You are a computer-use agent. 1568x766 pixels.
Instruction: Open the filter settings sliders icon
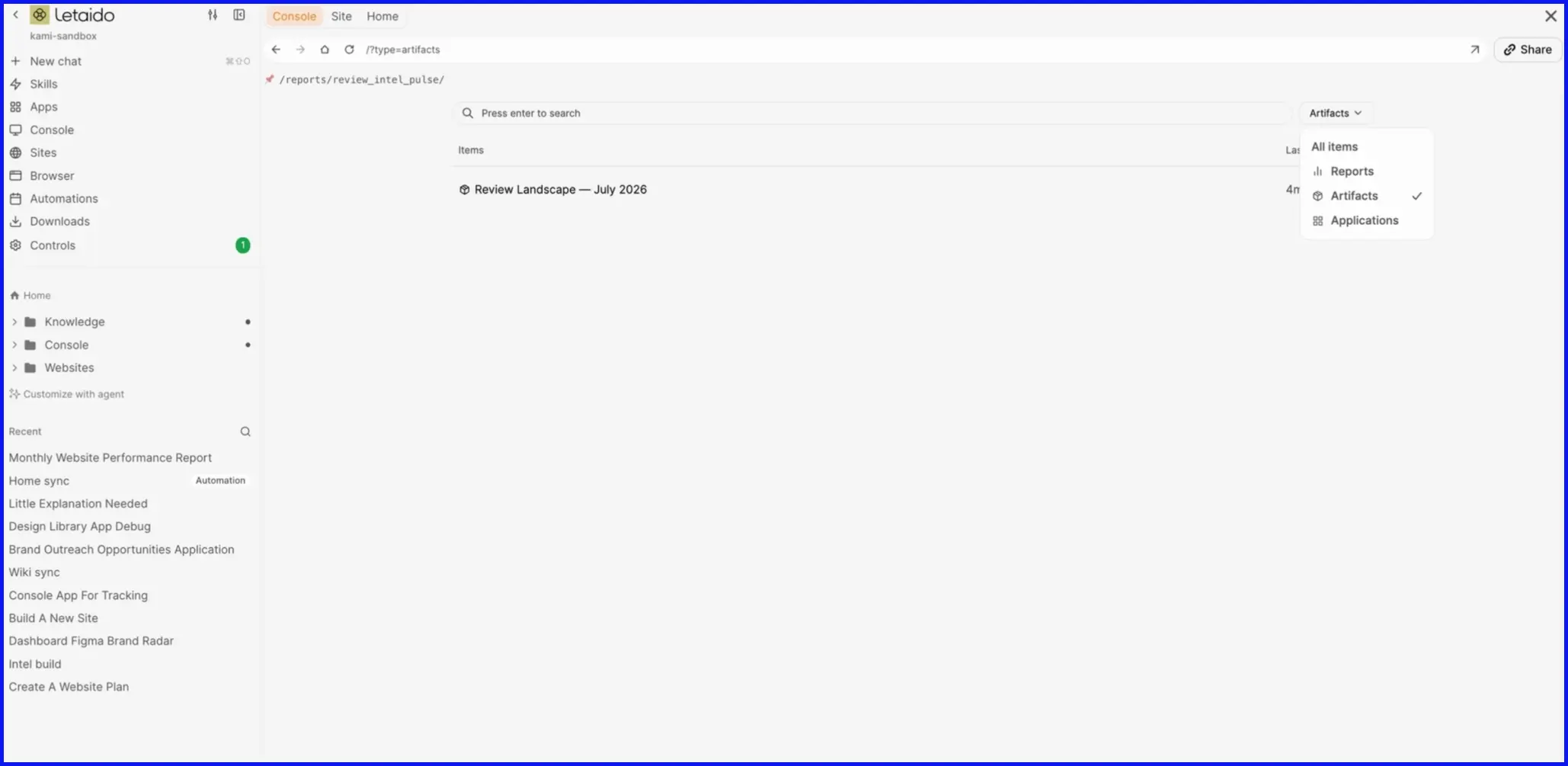tap(213, 14)
